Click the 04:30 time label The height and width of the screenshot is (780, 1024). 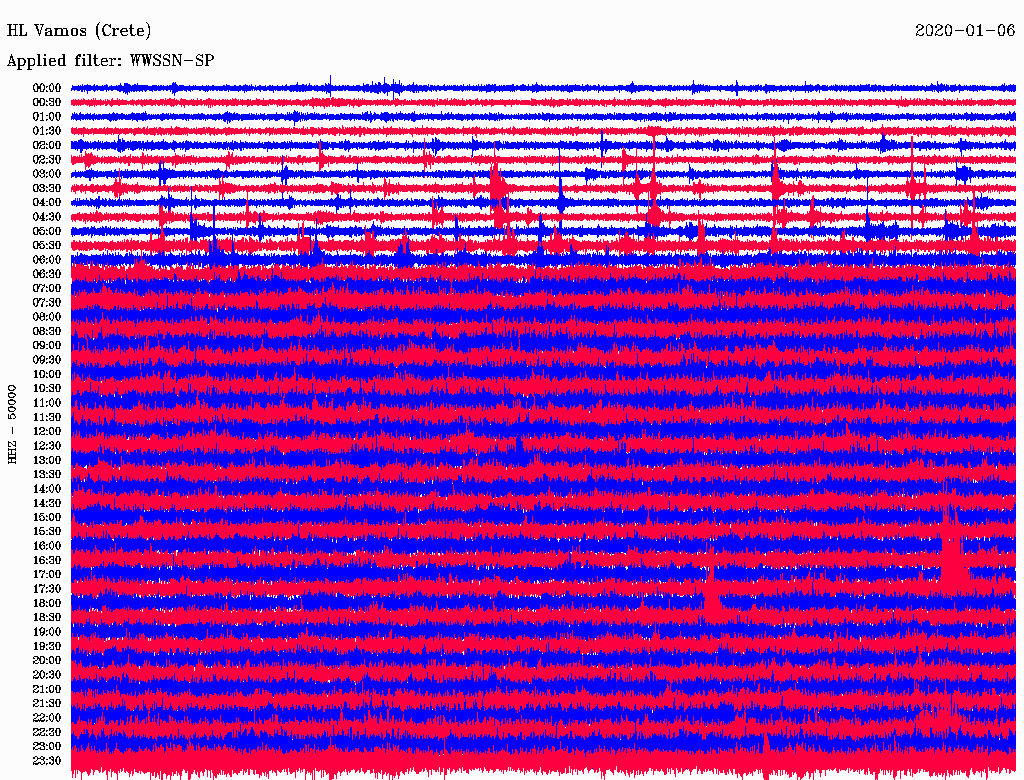pyautogui.click(x=47, y=217)
